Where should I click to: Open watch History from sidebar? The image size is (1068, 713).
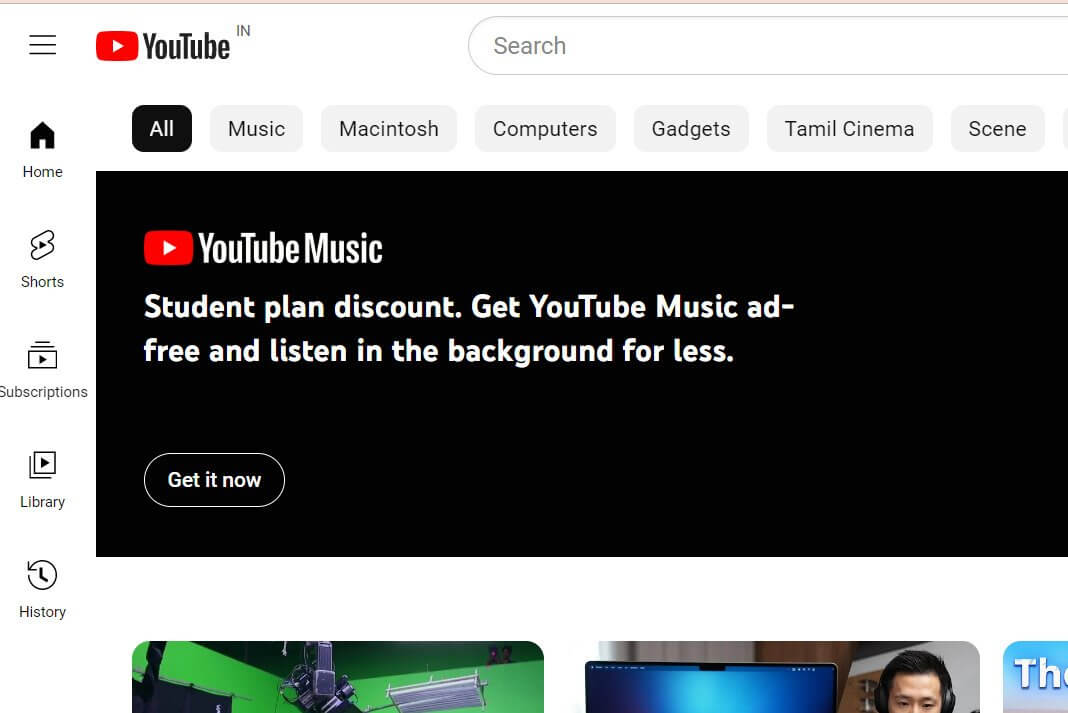click(42, 588)
